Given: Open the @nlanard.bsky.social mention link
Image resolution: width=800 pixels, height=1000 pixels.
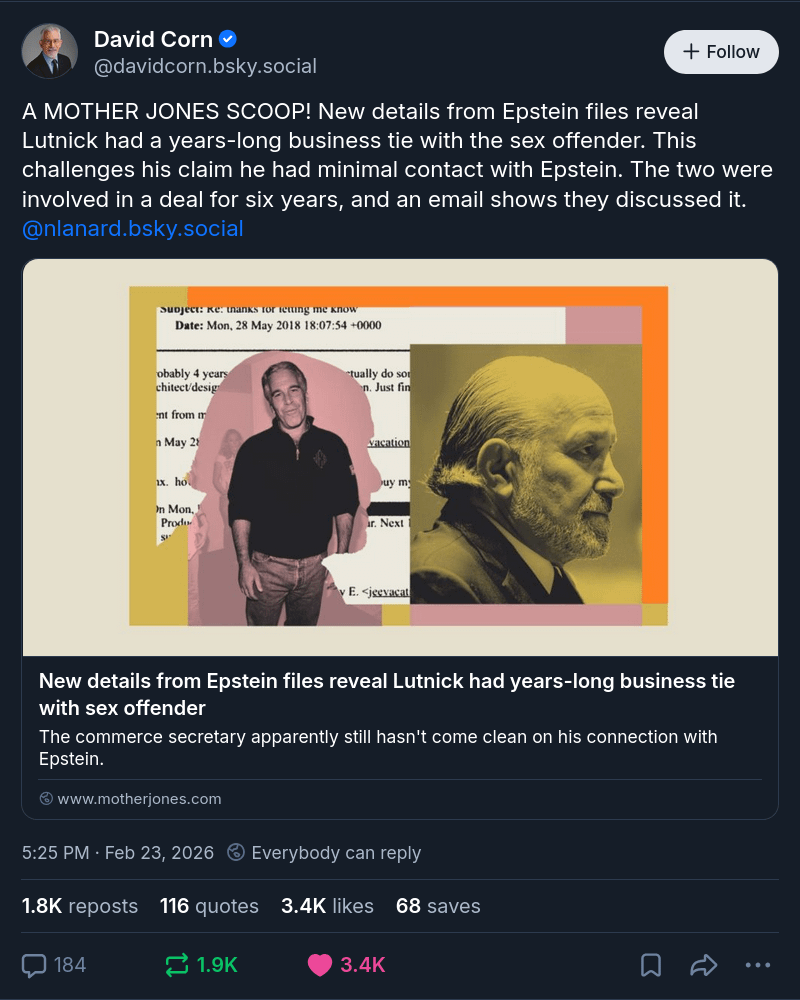Looking at the screenshot, I should click(132, 228).
